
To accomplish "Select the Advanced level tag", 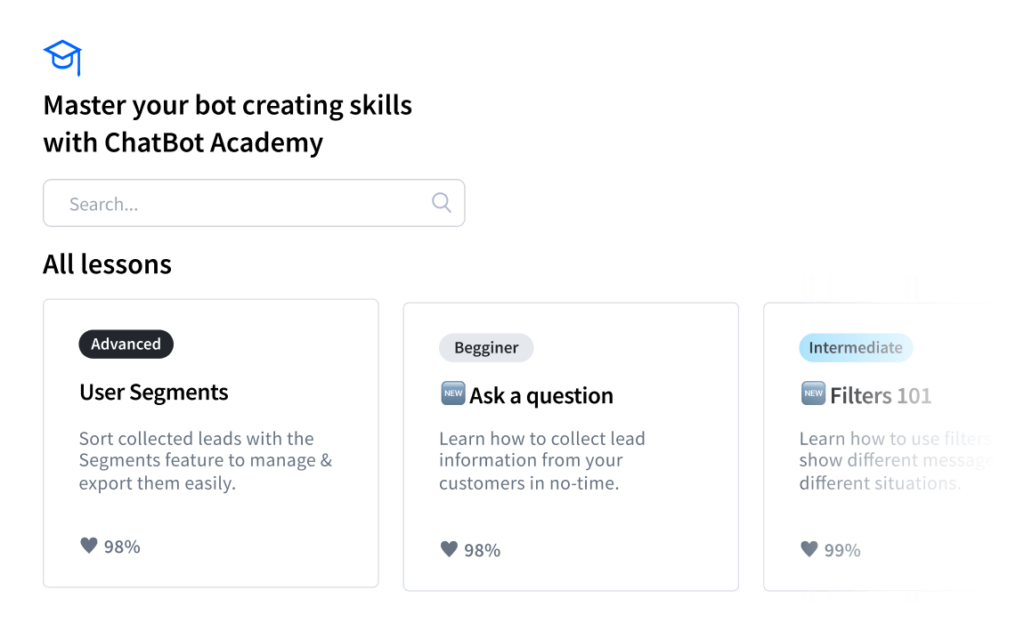I will pos(126,344).
